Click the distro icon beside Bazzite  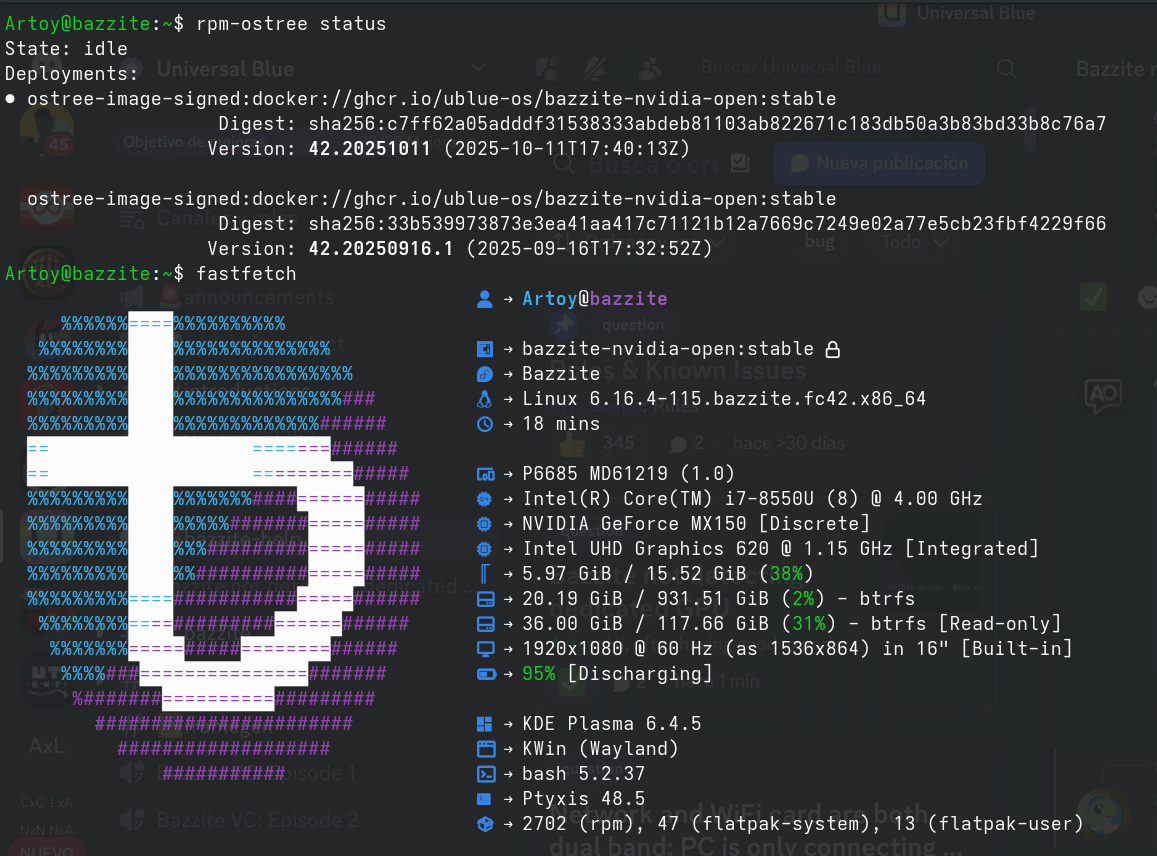pyautogui.click(x=485, y=374)
